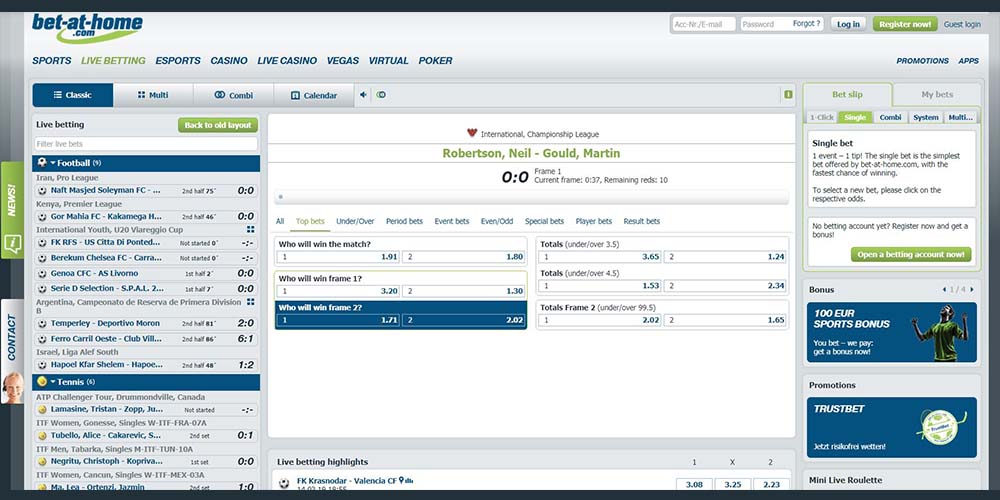The width and height of the screenshot is (1000, 500).
Task: Select System bet type in bet slip
Action: tap(925, 117)
